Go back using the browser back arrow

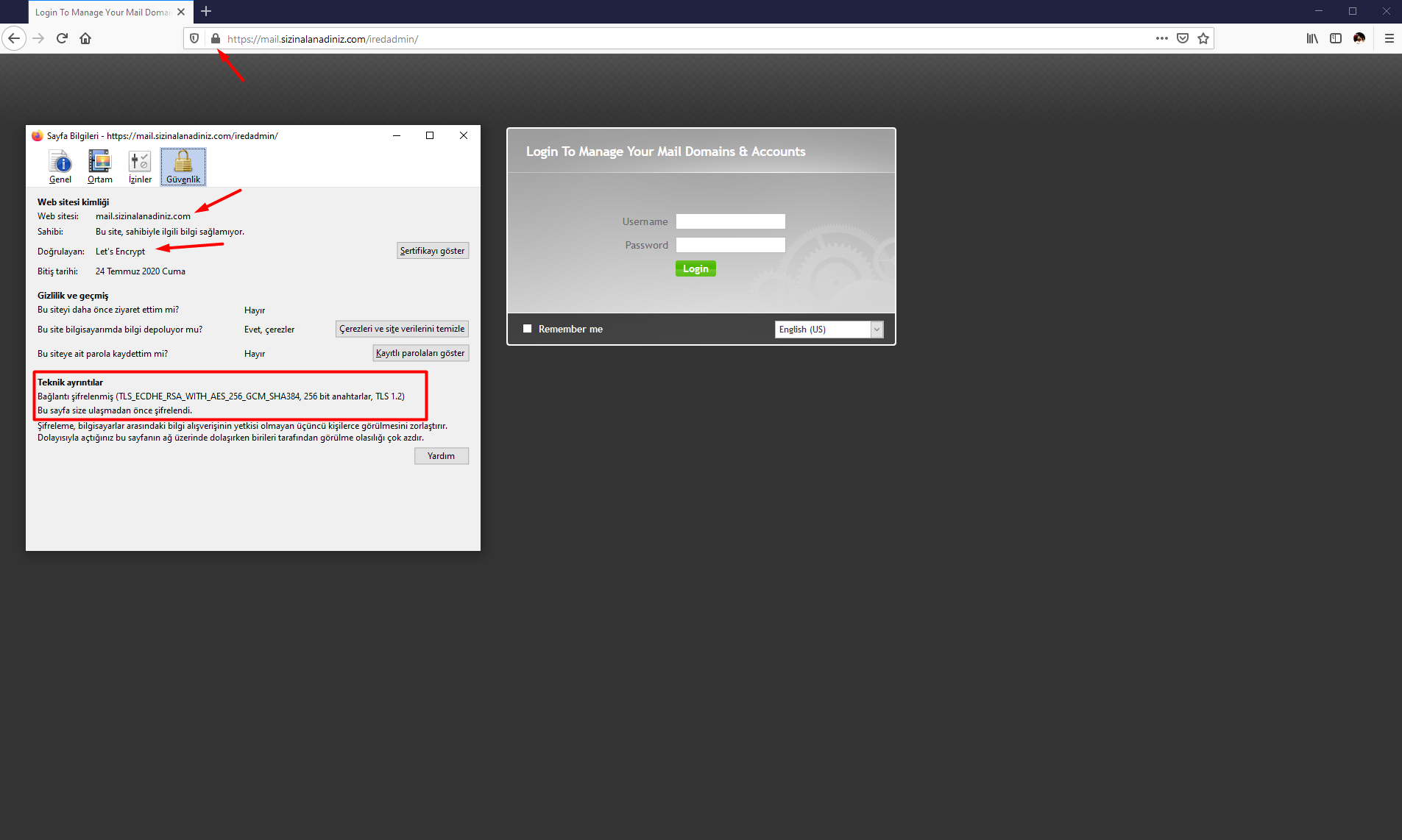14,38
